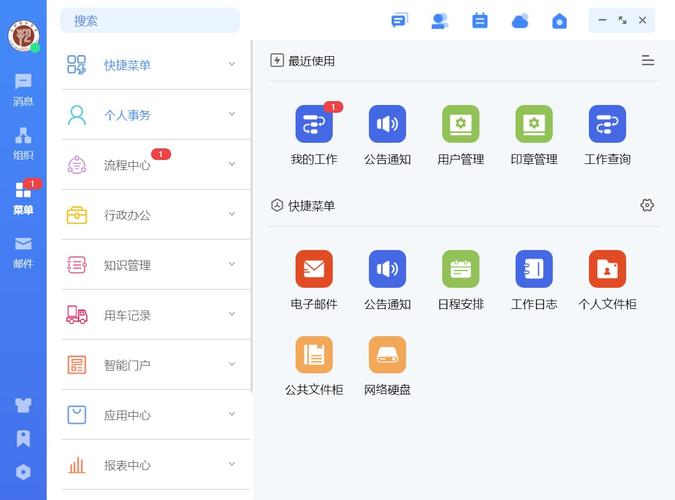675x500 pixels.
Task: Click the 搜索 search field
Action: [x=150, y=20]
